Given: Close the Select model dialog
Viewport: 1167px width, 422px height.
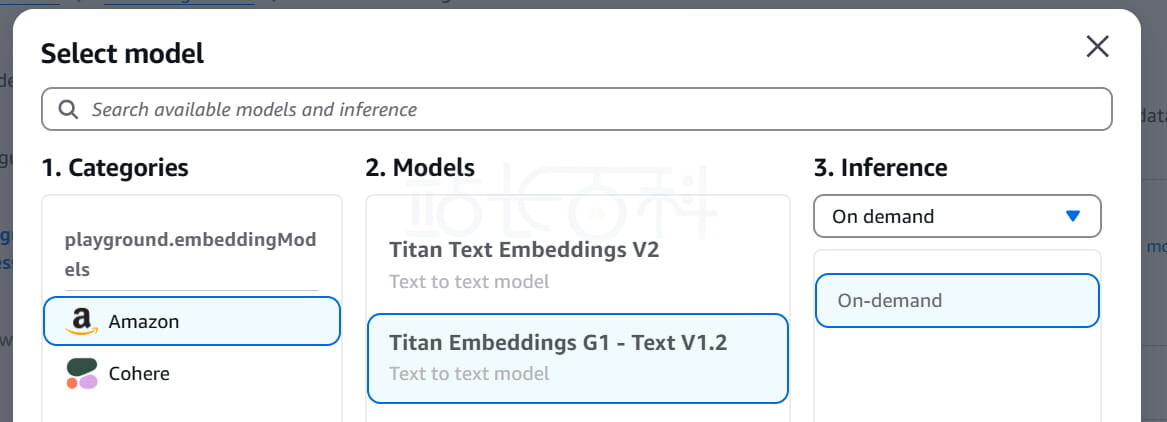Looking at the screenshot, I should (1097, 47).
